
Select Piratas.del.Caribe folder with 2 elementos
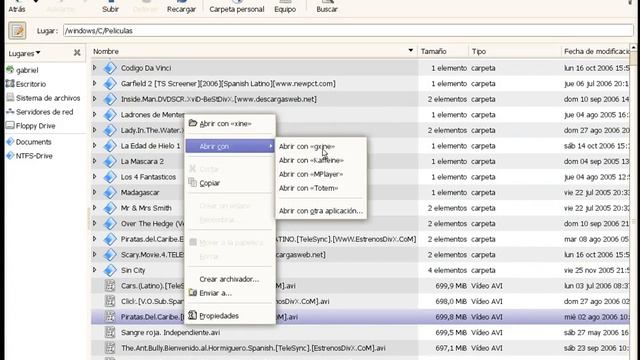[x=360, y=239]
